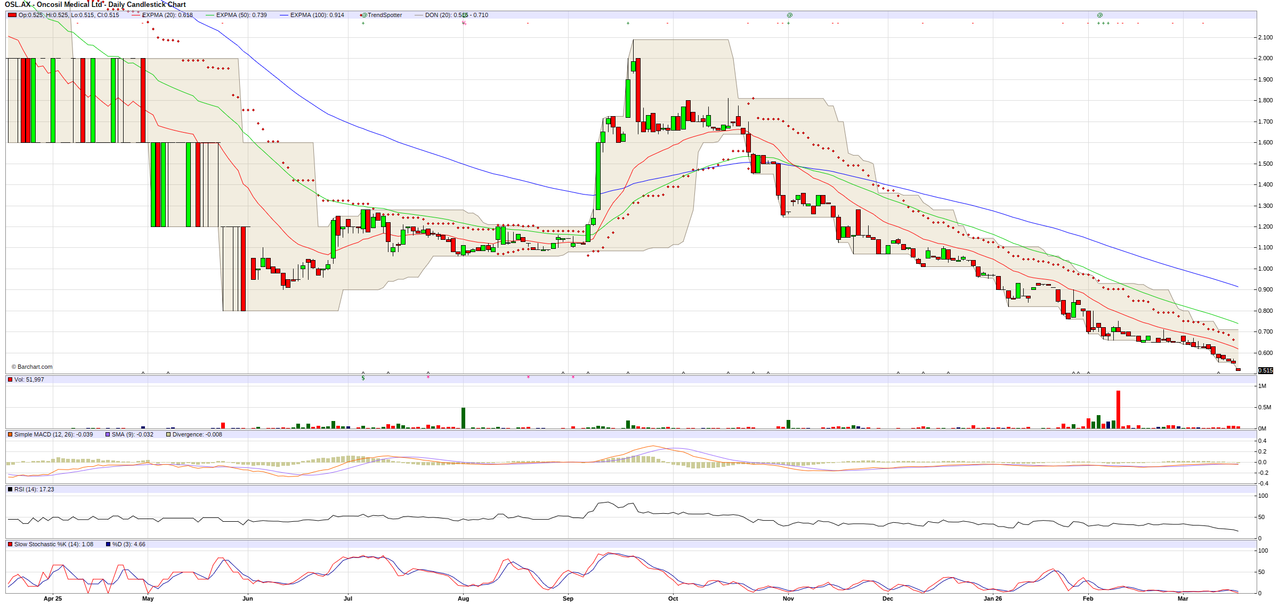Click the Sep date axis label

click(x=568, y=599)
